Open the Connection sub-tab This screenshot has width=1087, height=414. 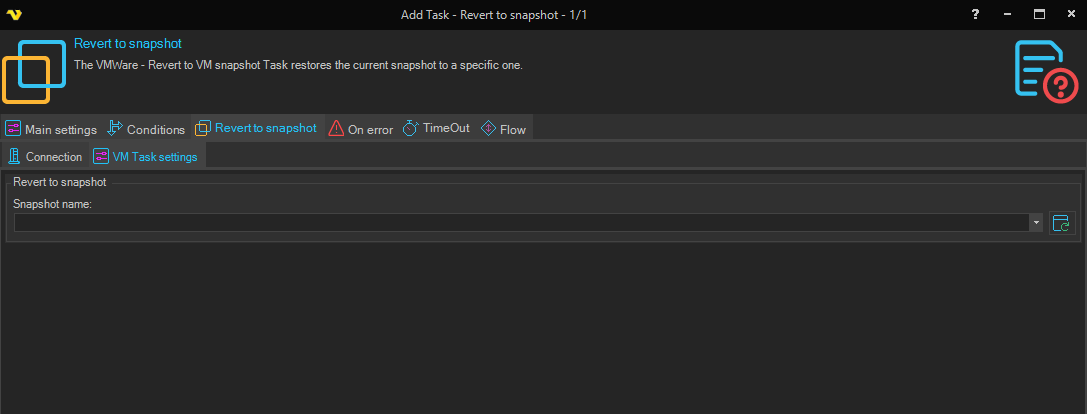[54, 157]
